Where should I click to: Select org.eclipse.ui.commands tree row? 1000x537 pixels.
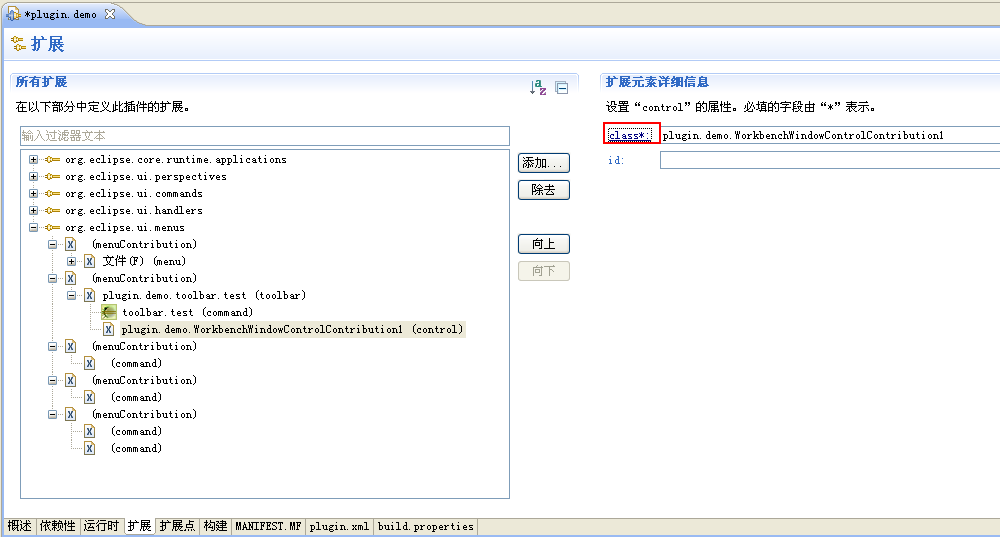(133, 194)
